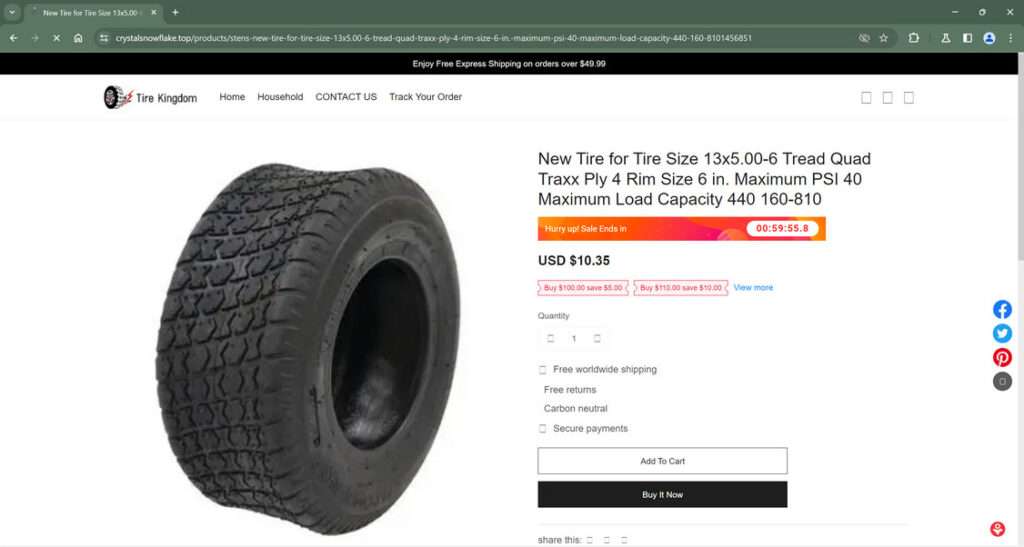Increase the quantity by one
This screenshot has width=1024, height=547.
click(597, 338)
